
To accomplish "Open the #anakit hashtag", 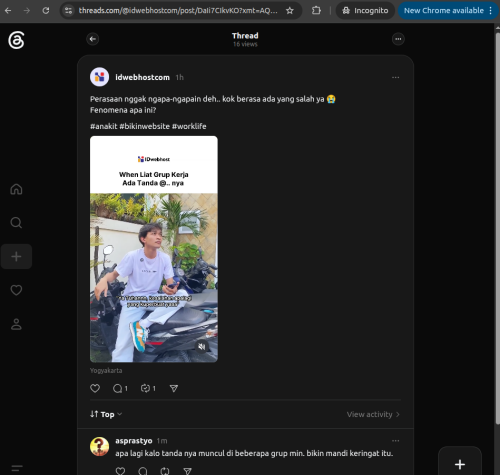I will [104, 126].
